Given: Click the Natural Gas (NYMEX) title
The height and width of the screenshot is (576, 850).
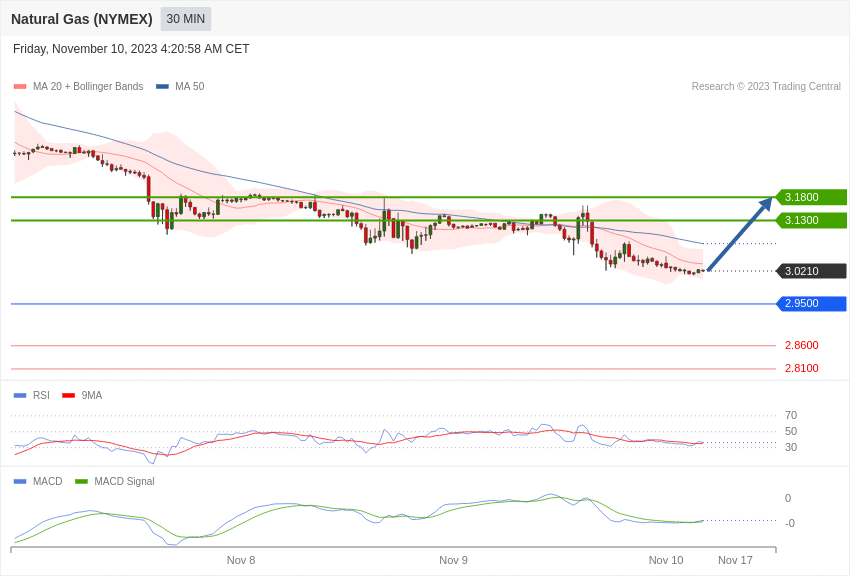Looking at the screenshot, I should [x=82, y=19].
